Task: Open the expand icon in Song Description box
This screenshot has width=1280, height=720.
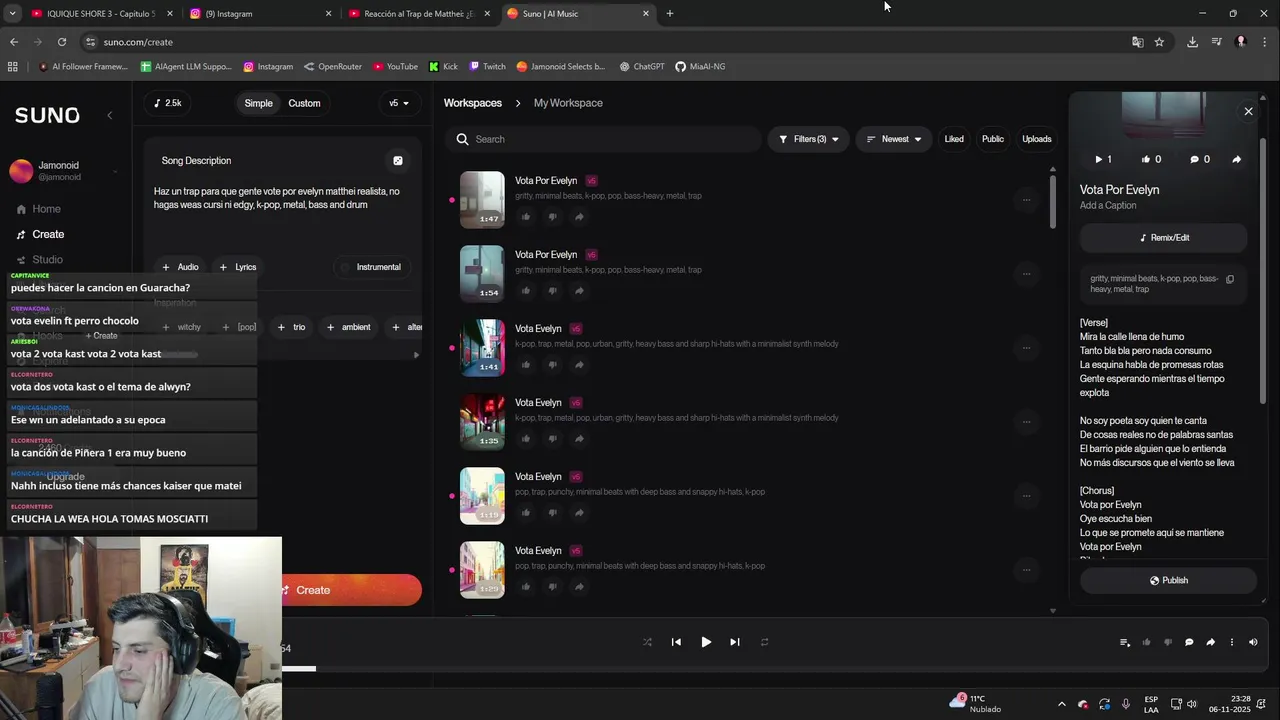Action: [x=398, y=160]
